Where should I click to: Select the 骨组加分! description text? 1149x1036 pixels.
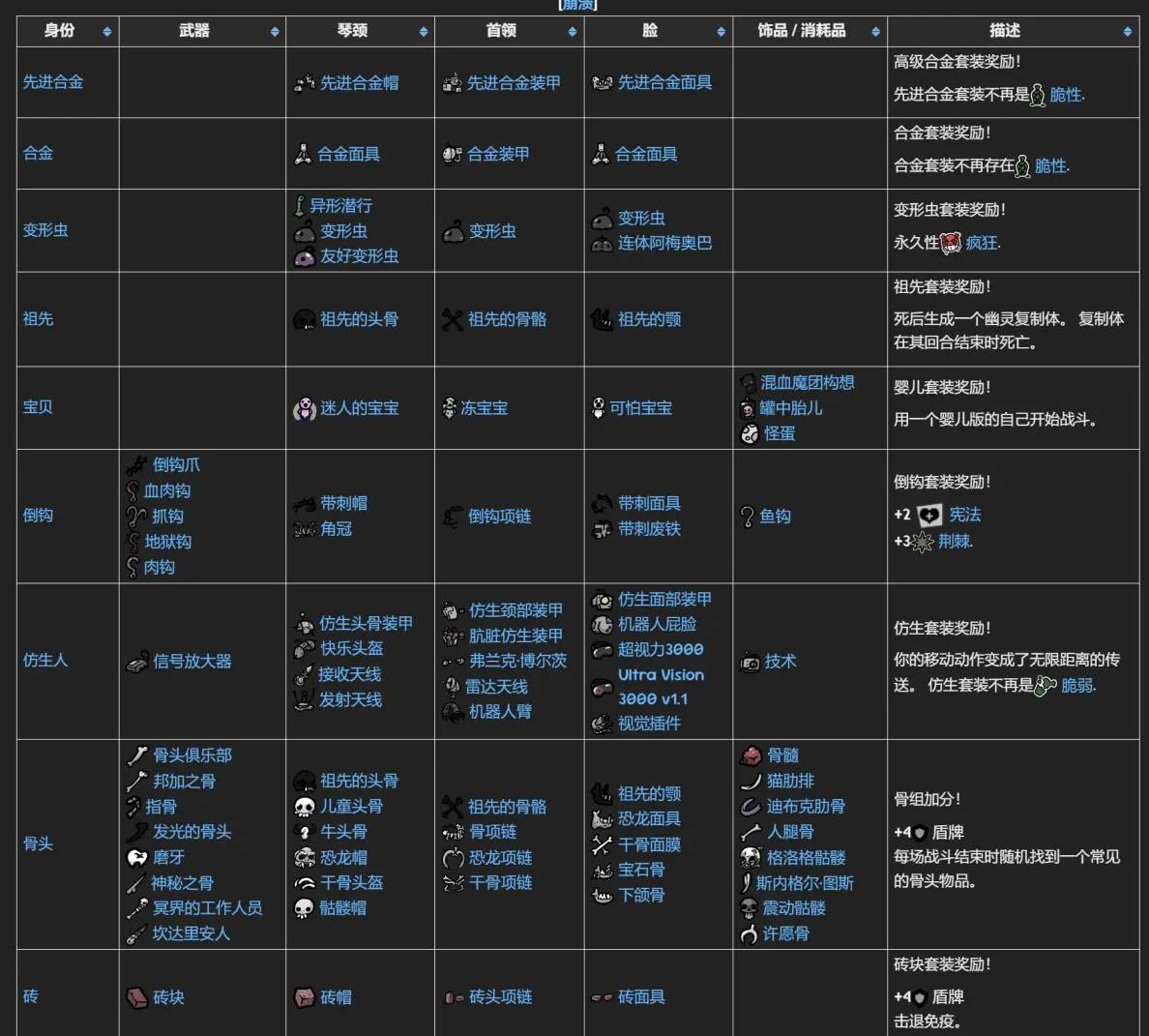click(927, 799)
